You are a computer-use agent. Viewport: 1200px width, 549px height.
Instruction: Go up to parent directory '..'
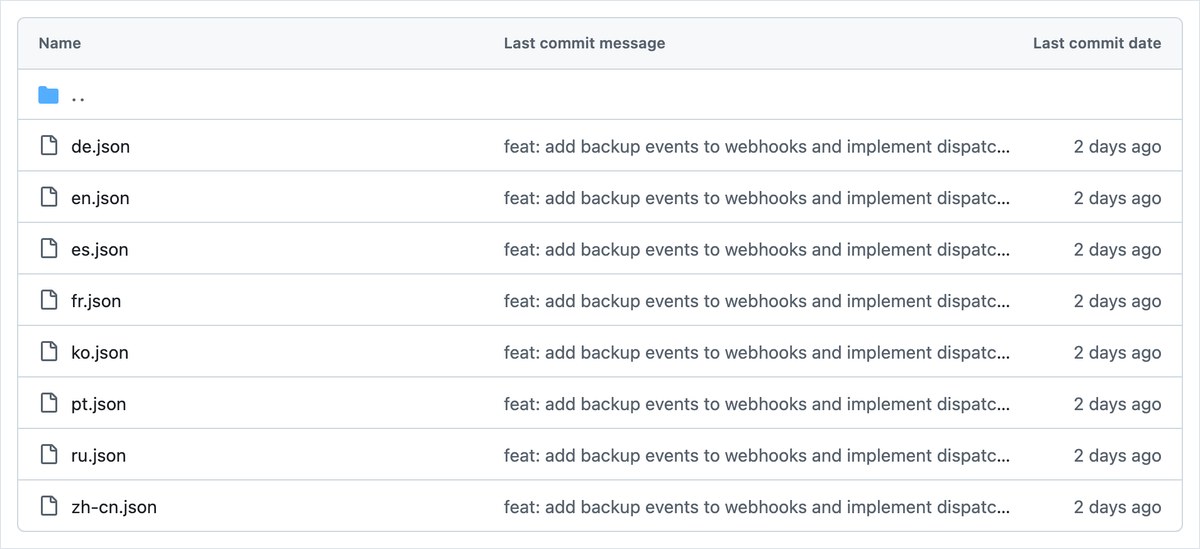pyautogui.click(x=78, y=96)
